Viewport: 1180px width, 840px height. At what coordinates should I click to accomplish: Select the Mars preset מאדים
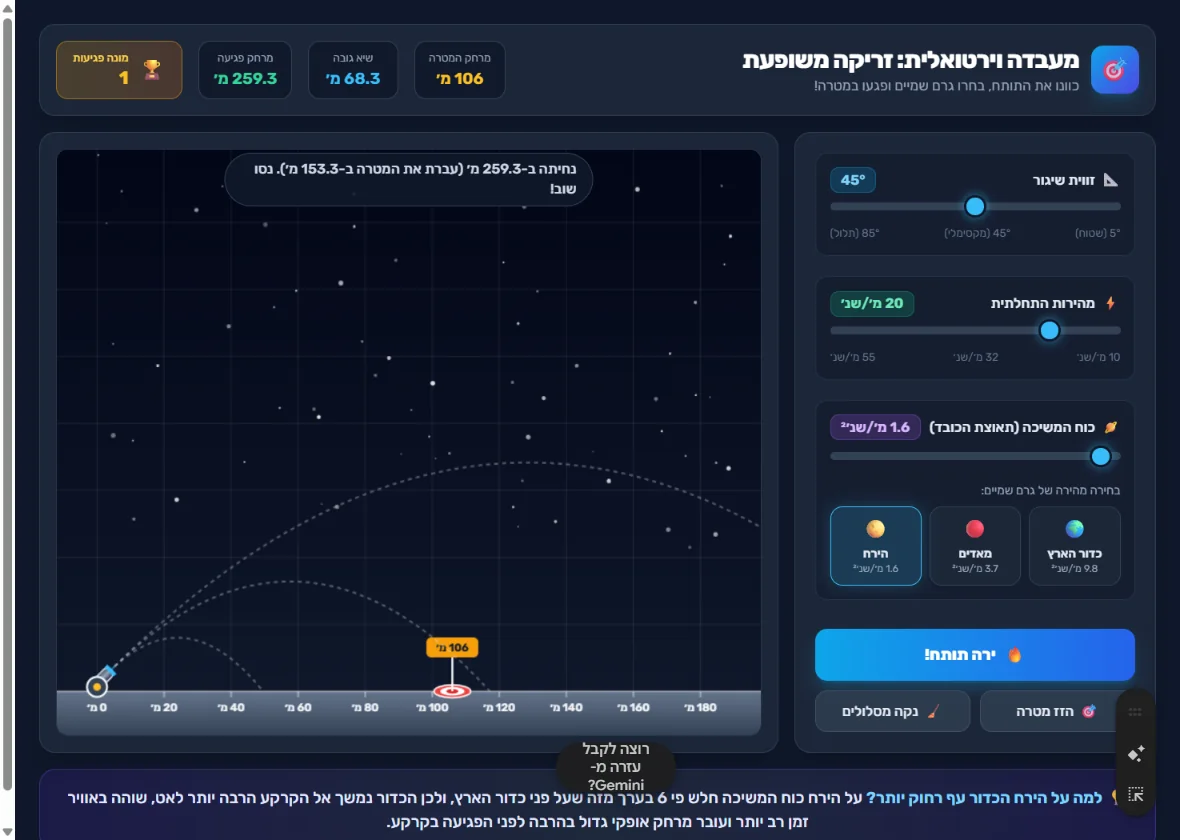pyautogui.click(x=975, y=546)
